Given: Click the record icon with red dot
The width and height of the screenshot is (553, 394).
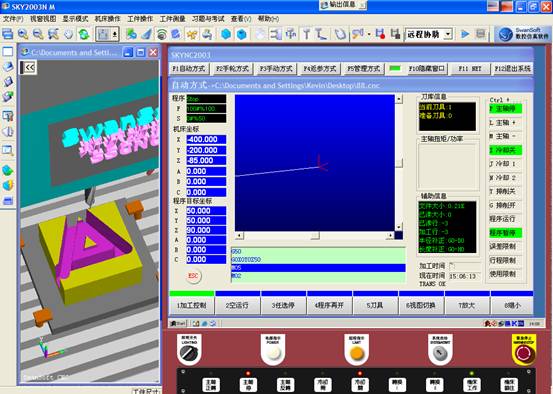Looking at the screenshot, I should [380, 34].
